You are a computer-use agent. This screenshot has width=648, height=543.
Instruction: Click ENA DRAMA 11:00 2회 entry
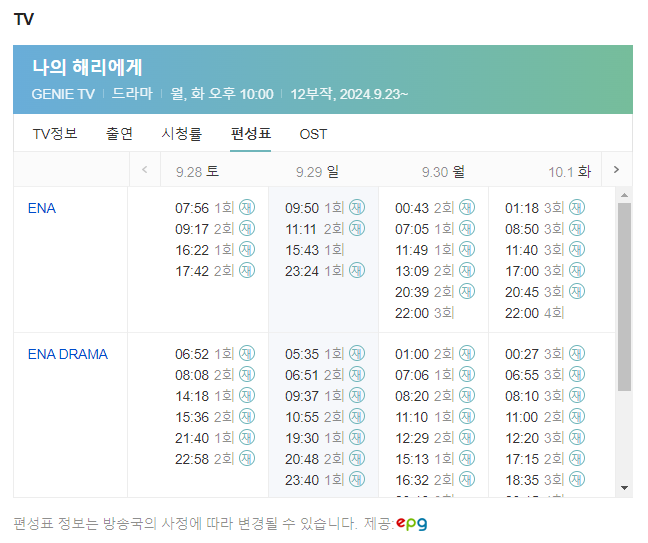click(545, 417)
